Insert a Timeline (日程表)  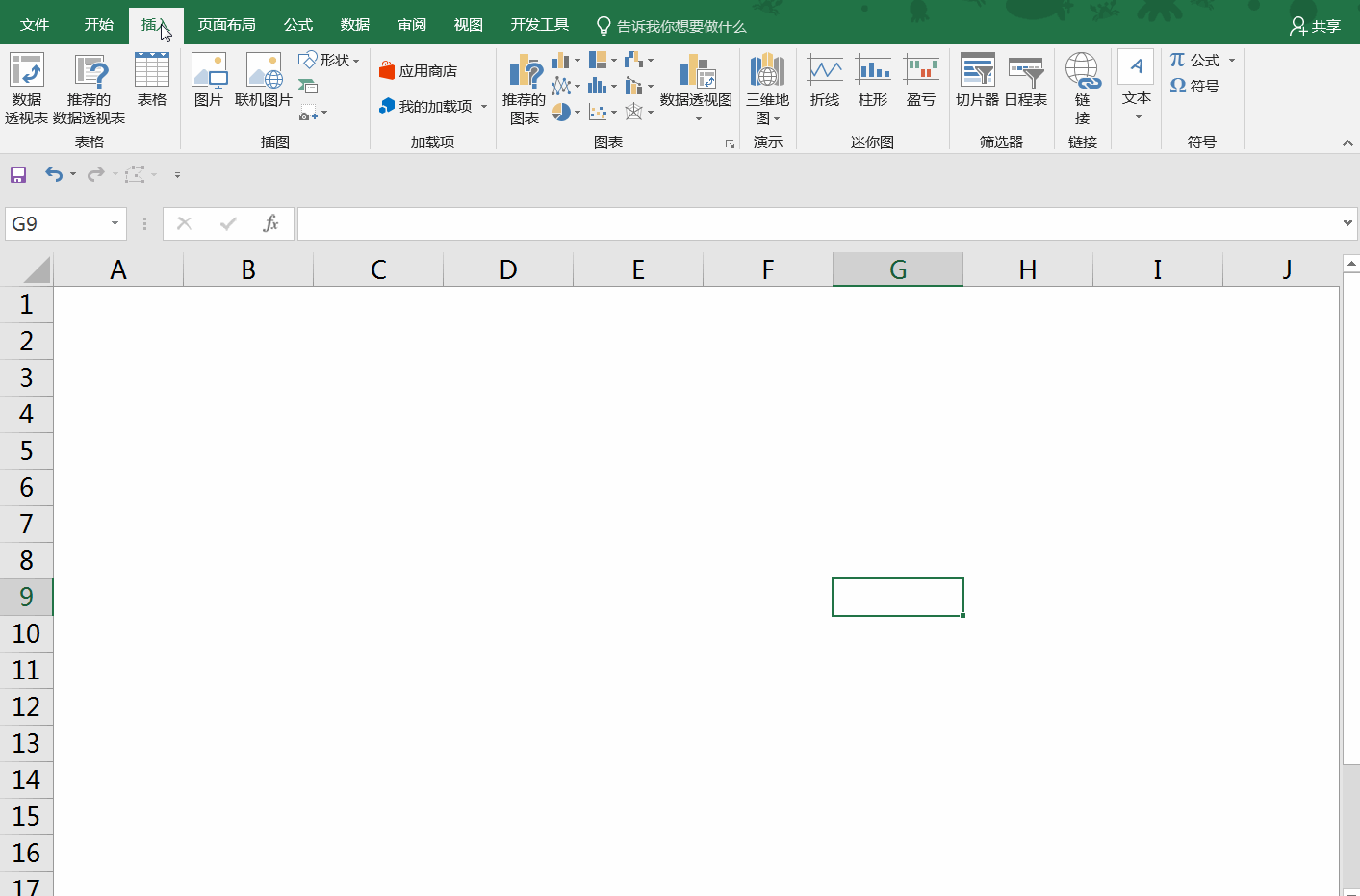[x=1026, y=80]
